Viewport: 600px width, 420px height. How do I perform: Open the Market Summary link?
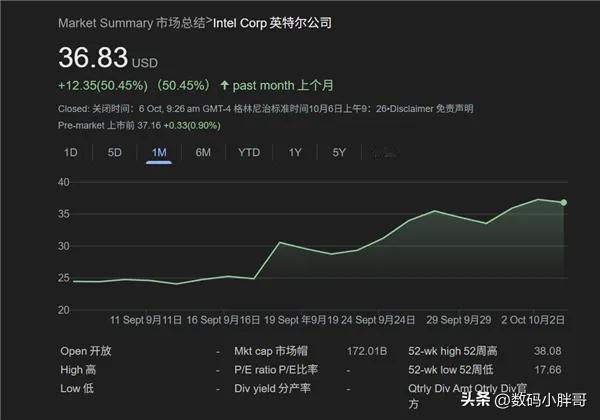[132, 23]
